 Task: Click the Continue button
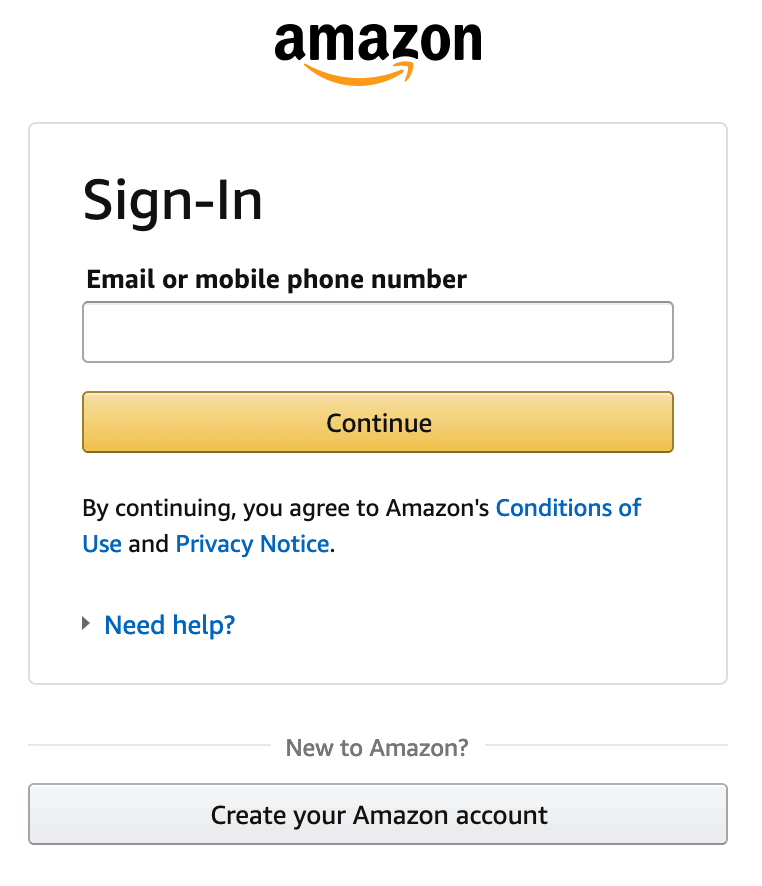(x=378, y=422)
